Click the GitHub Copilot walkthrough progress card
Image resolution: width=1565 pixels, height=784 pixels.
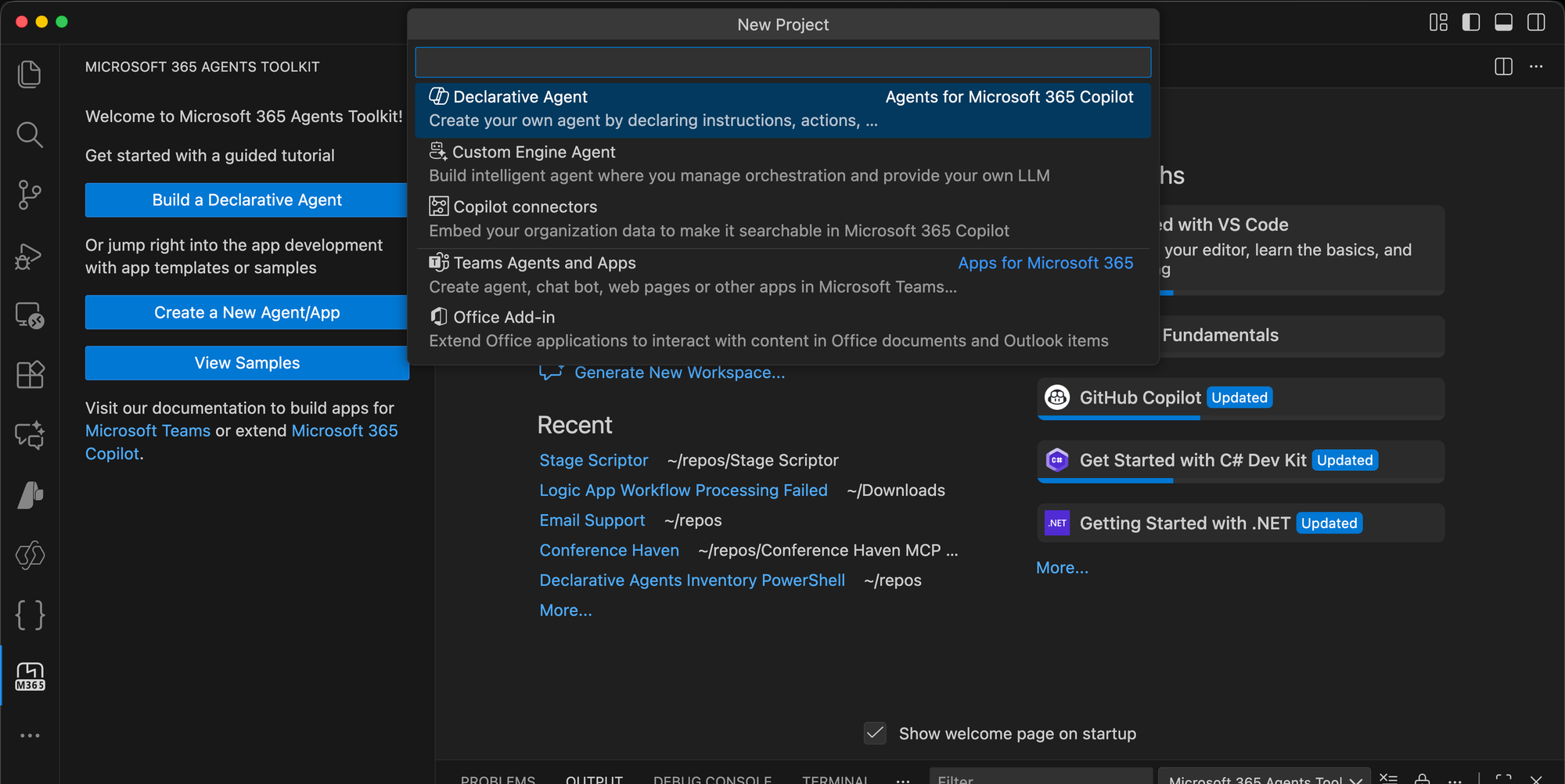(1240, 398)
